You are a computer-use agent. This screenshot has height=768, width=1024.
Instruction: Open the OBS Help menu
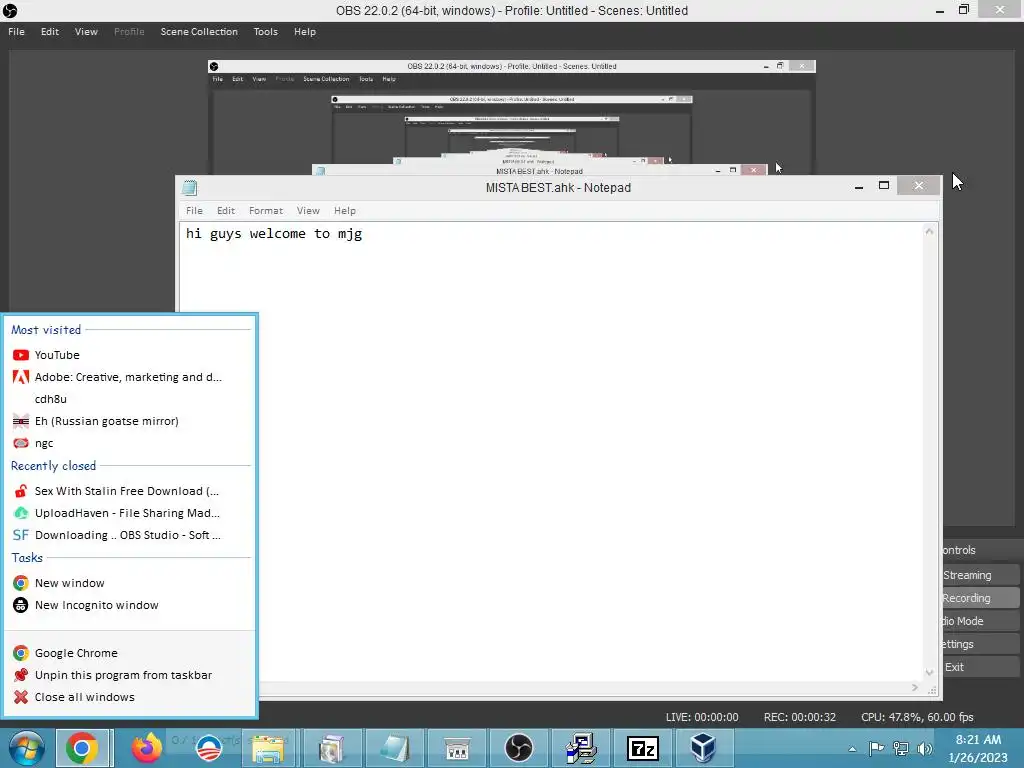(x=304, y=31)
